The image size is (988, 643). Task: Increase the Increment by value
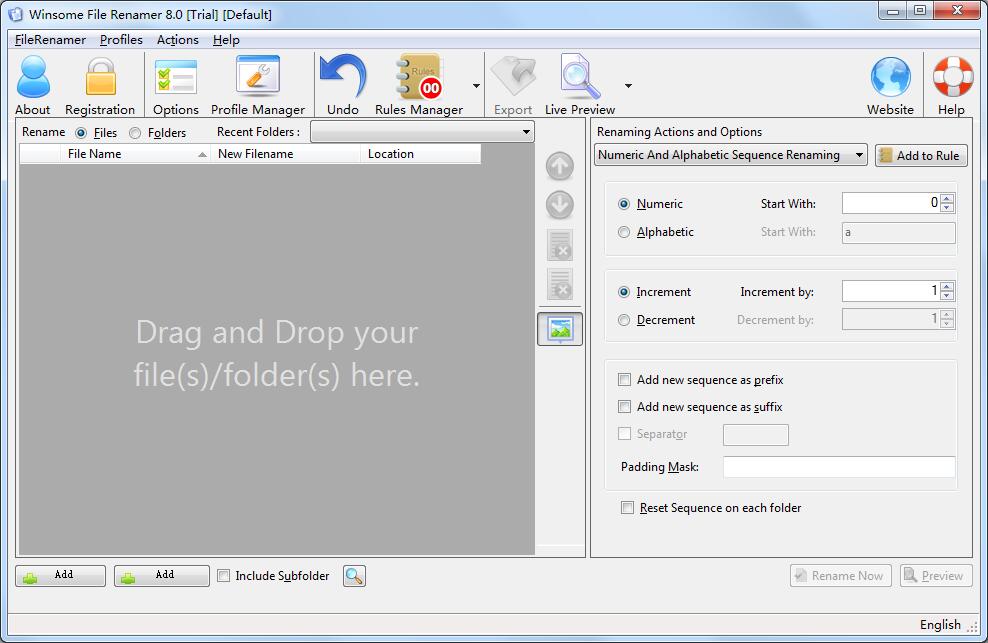[947, 287]
